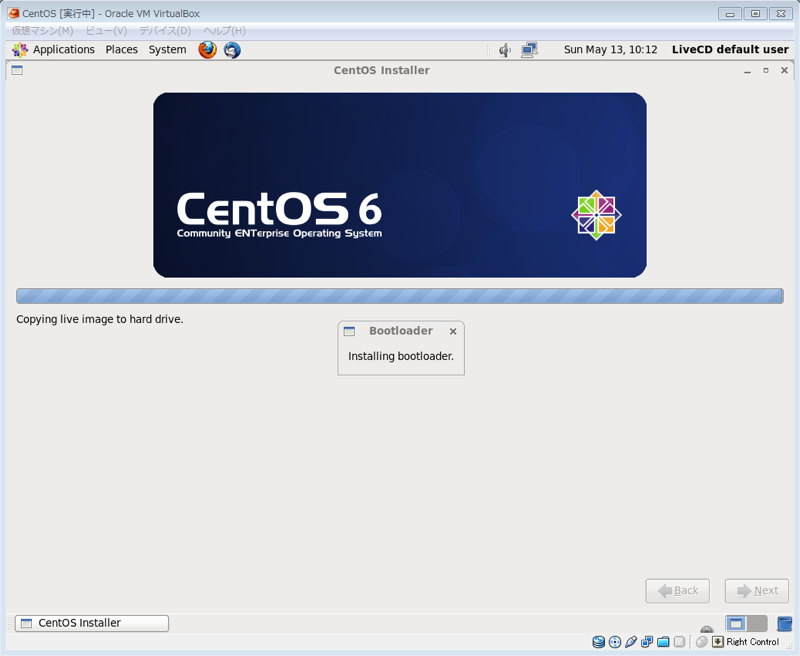Switch to the first workspace
Screen dimensions: 800x656
pyautogui.click(x=736, y=623)
